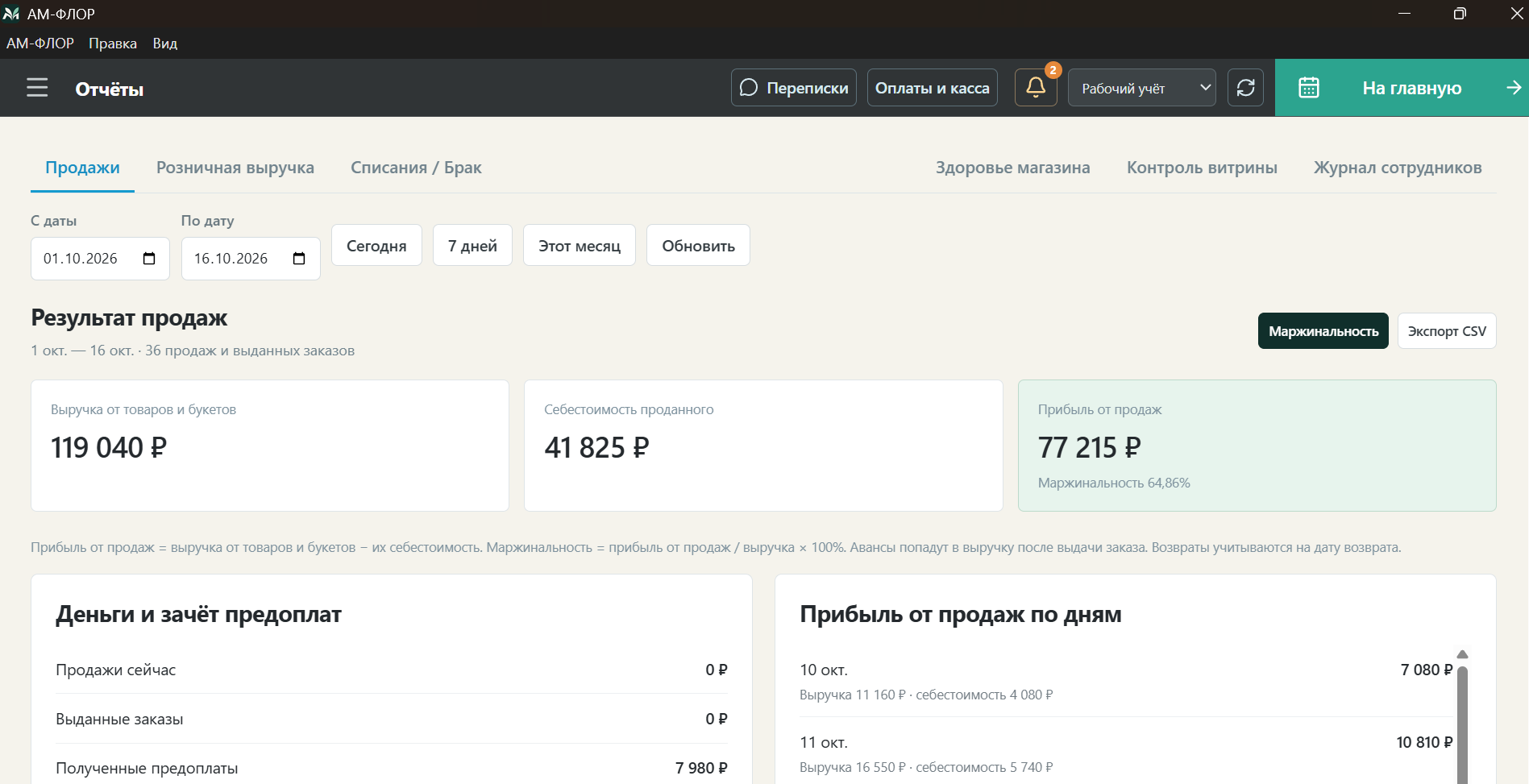Open Переписки chat messages
This screenshot has width=1529, height=784.
[x=794, y=88]
